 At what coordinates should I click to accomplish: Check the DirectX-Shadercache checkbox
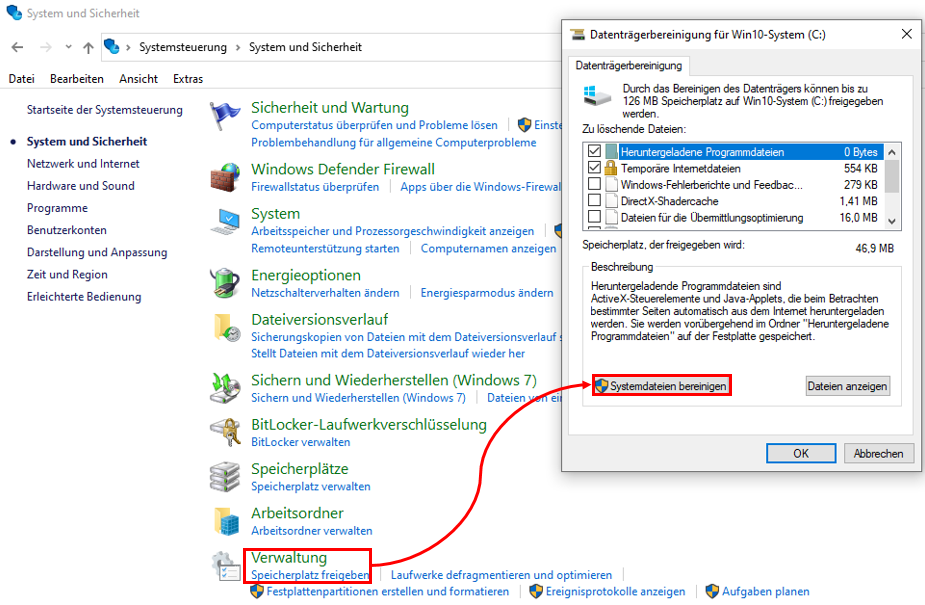[594, 200]
